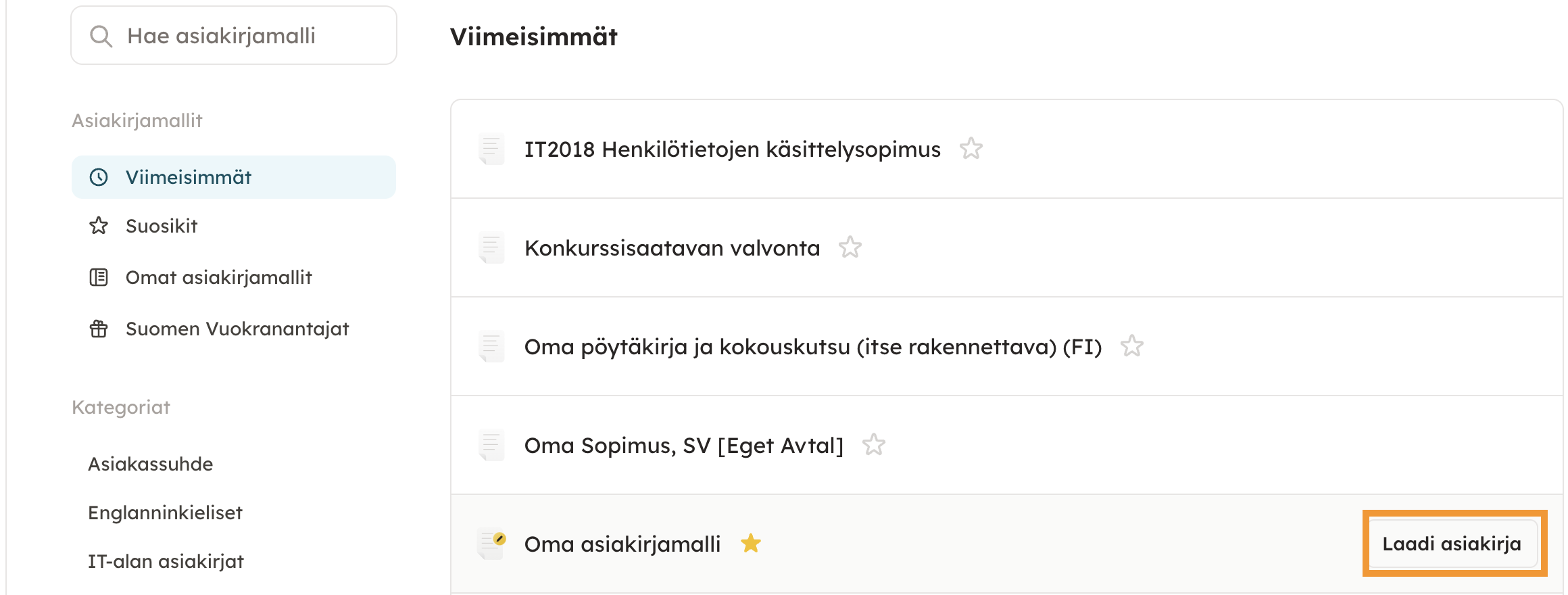Click the star icon beside Suosikit

(99, 226)
